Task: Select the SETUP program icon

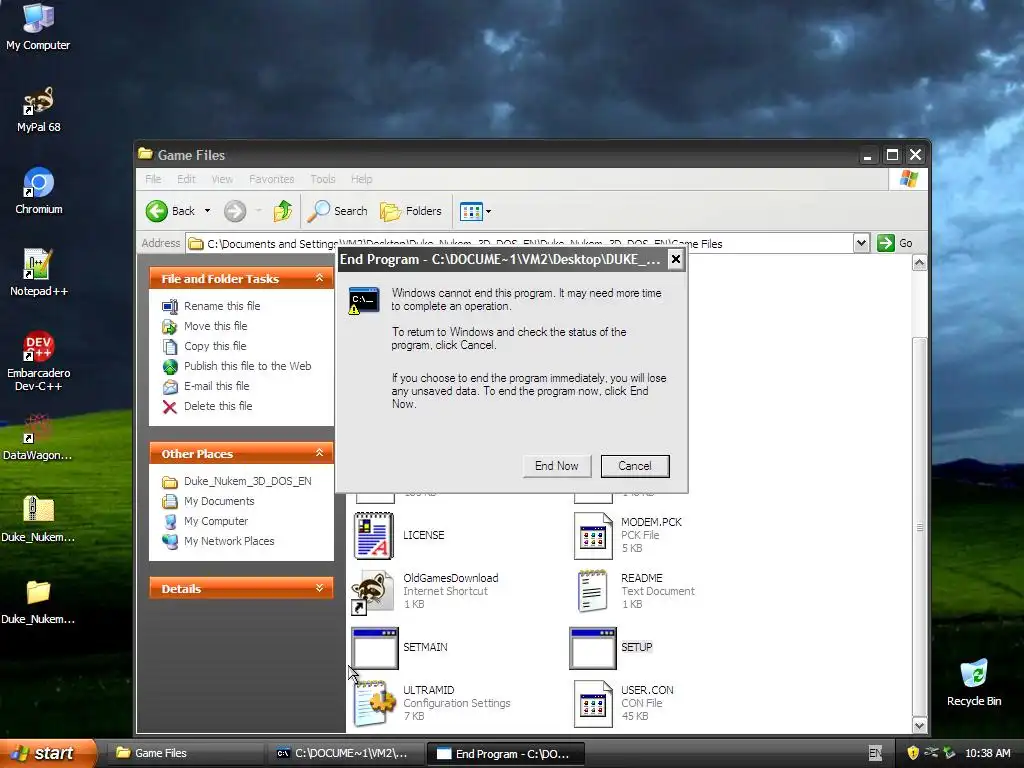Action: point(593,648)
